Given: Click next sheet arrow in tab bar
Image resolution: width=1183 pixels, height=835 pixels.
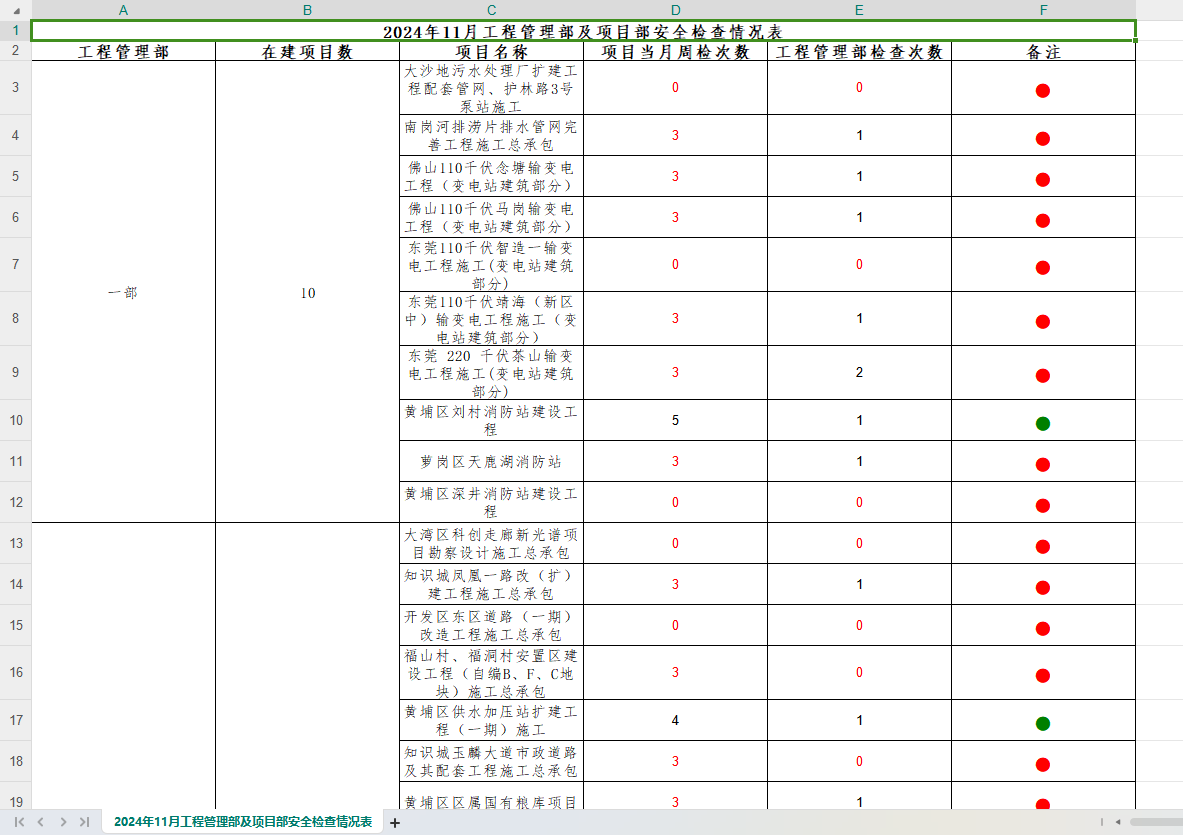Looking at the screenshot, I should pyautogui.click(x=63, y=822).
